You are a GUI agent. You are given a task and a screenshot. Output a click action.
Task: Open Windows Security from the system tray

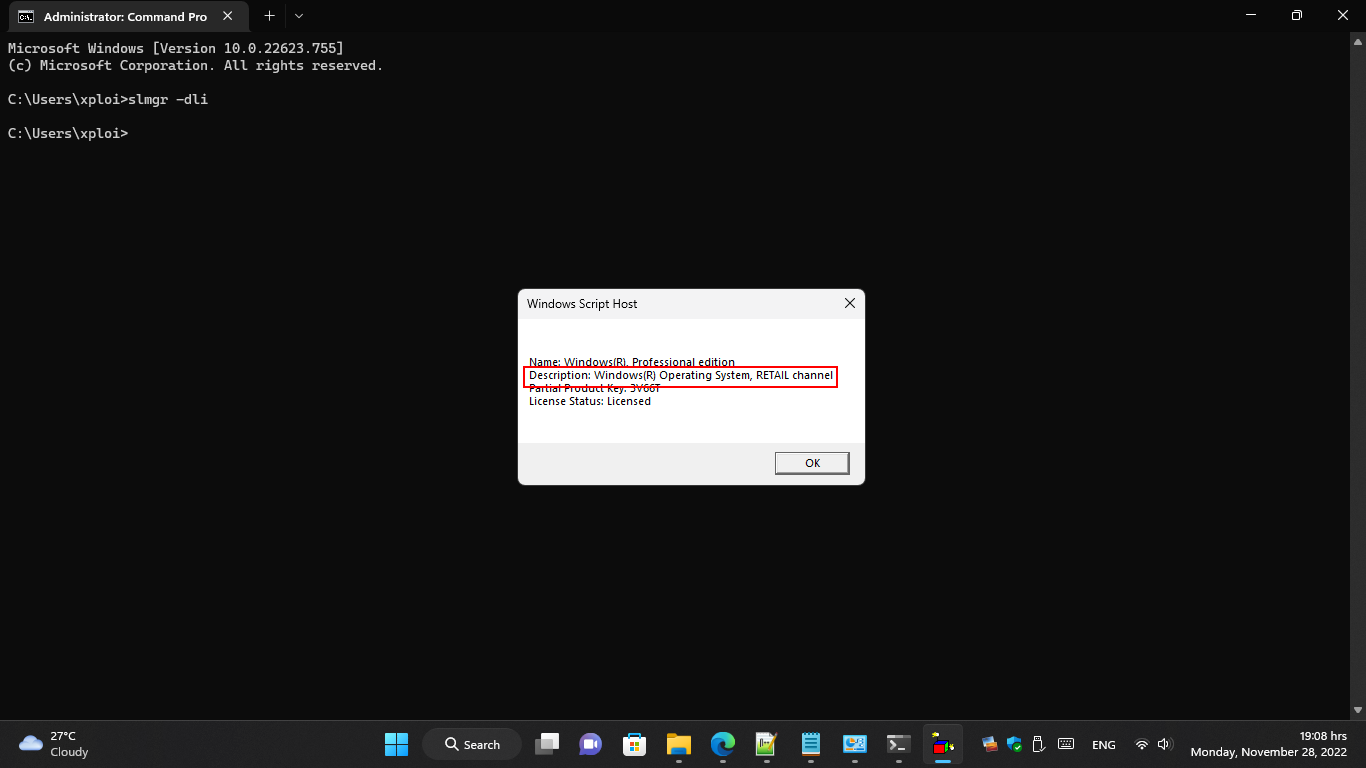point(1014,744)
